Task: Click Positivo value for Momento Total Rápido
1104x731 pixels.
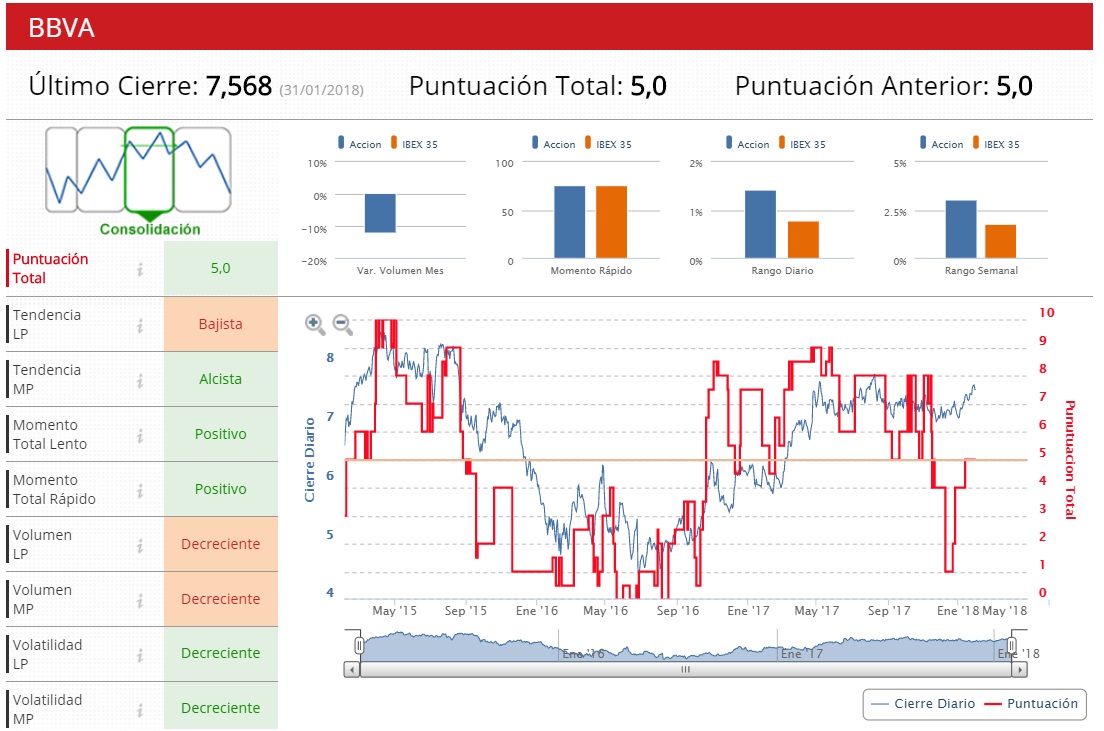Action: [220, 489]
